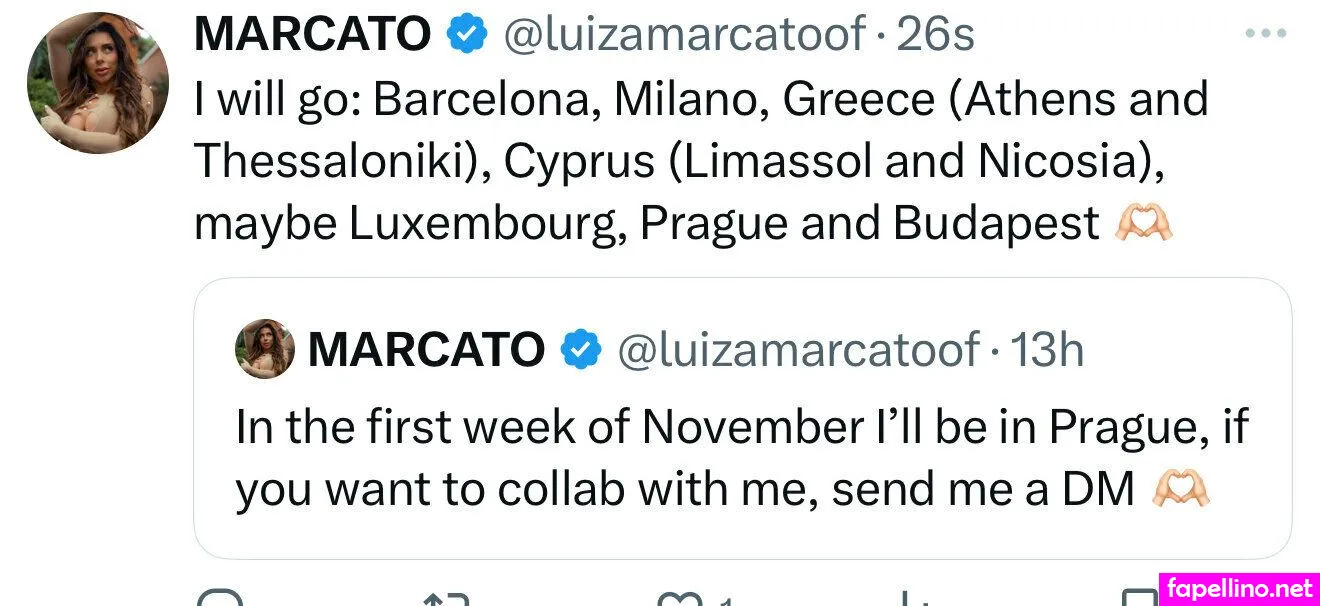Screen dimensions: 1320x606
Task: Click the @luizamarcatoof handle on the main tweet
Action: tap(683, 35)
